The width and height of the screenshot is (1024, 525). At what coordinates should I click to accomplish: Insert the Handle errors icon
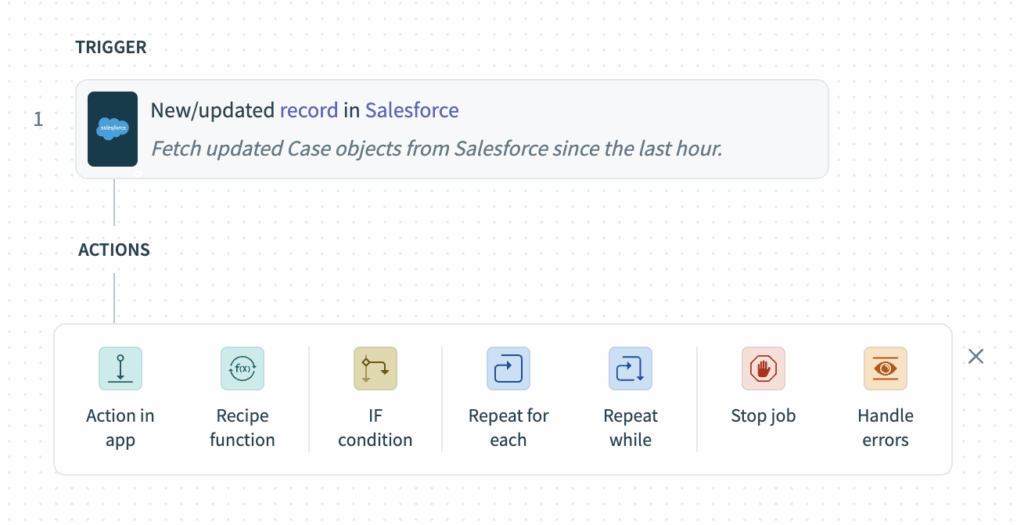(886, 368)
